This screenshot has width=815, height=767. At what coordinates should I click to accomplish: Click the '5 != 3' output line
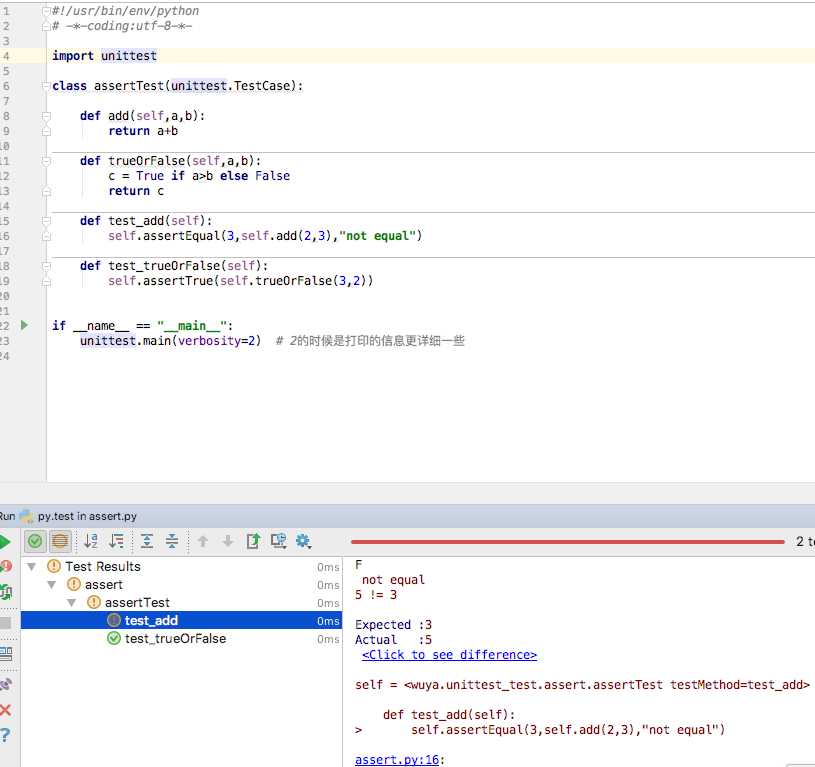coord(376,595)
